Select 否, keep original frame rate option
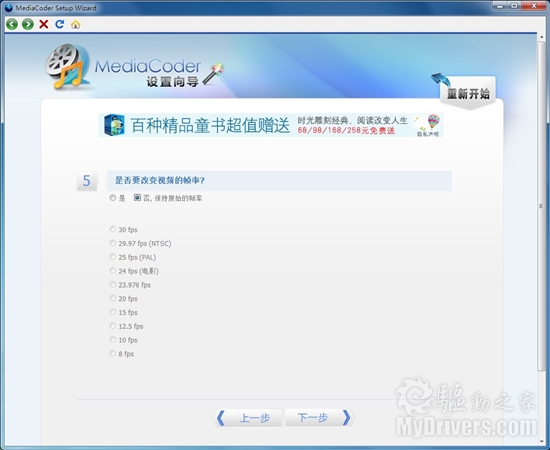 [137, 198]
